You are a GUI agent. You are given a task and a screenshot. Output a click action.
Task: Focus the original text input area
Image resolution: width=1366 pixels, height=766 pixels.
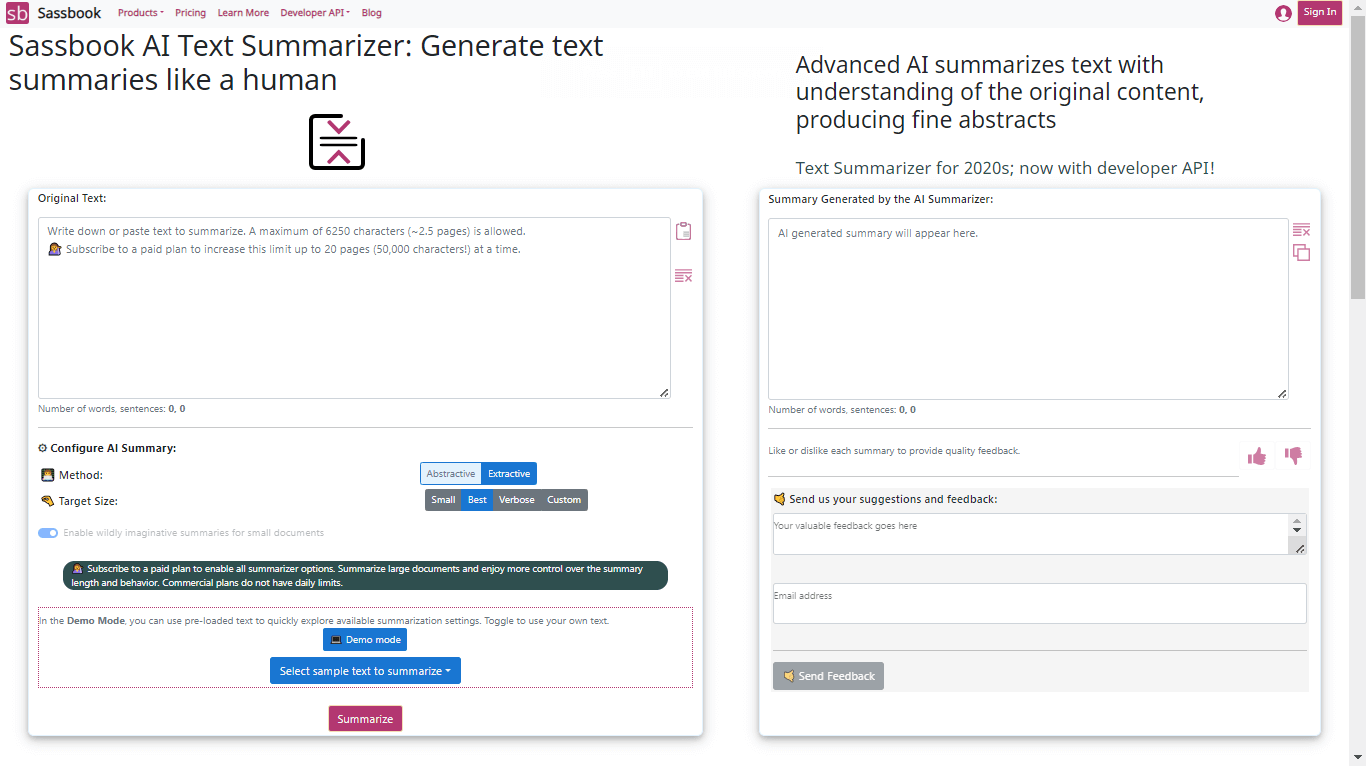click(354, 308)
